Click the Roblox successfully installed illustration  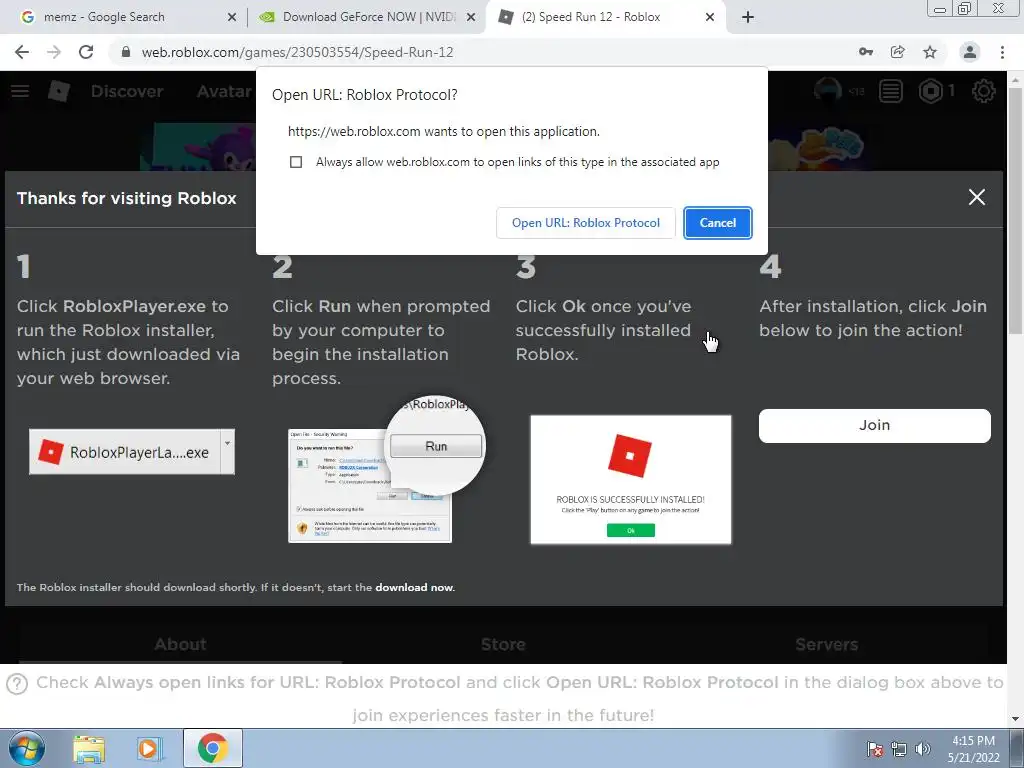631,479
